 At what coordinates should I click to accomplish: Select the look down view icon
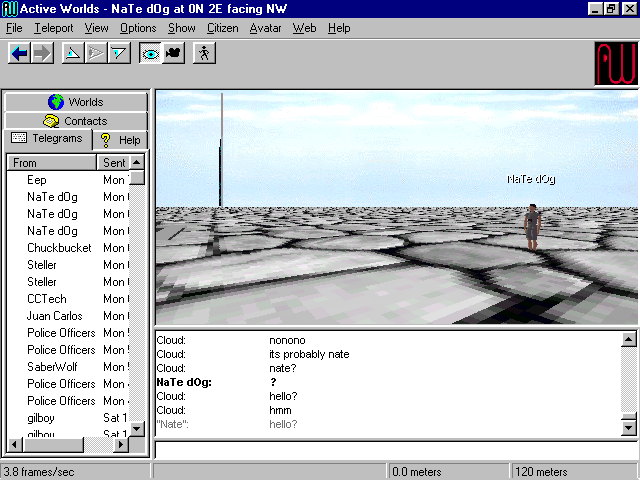(119, 53)
